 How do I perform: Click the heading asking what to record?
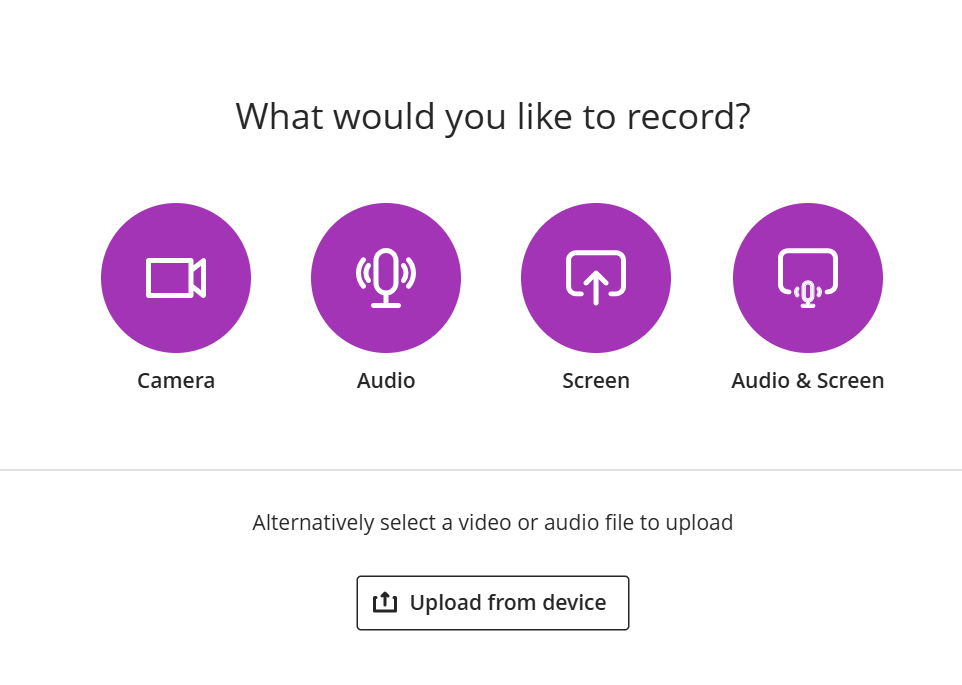click(x=492, y=116)
